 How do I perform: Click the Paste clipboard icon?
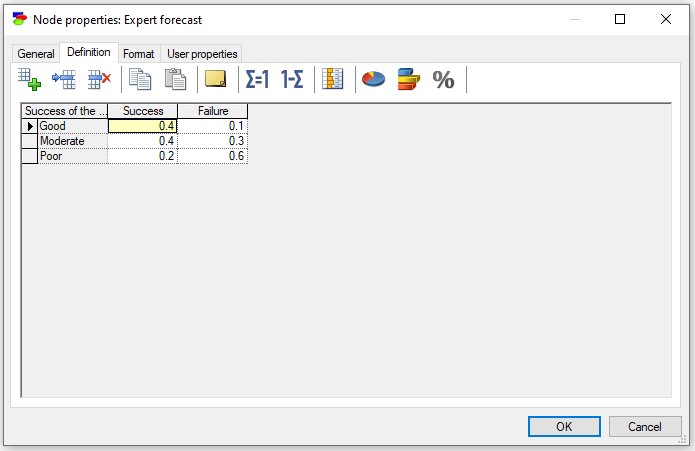click(176, 80)
